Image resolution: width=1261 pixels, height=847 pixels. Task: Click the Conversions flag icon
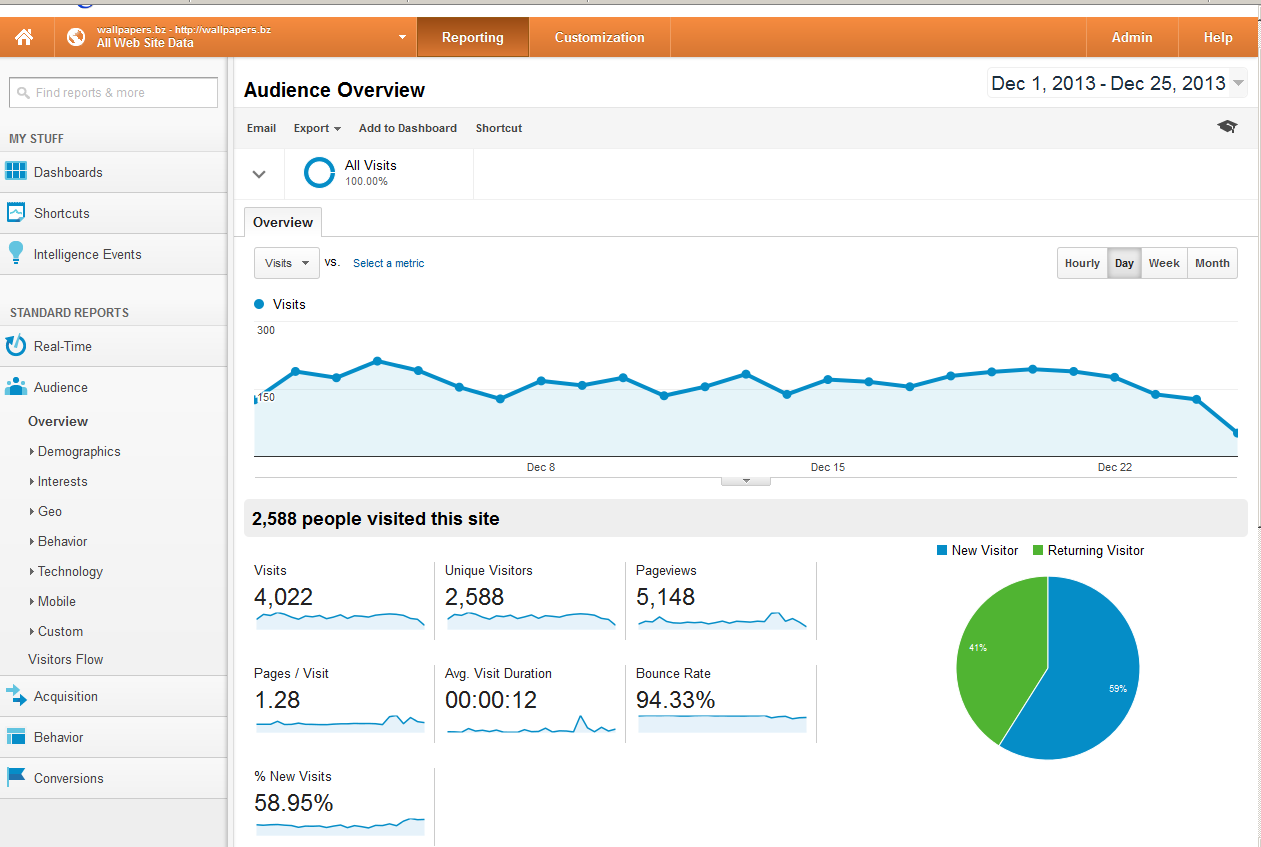[x=16, y=777]
